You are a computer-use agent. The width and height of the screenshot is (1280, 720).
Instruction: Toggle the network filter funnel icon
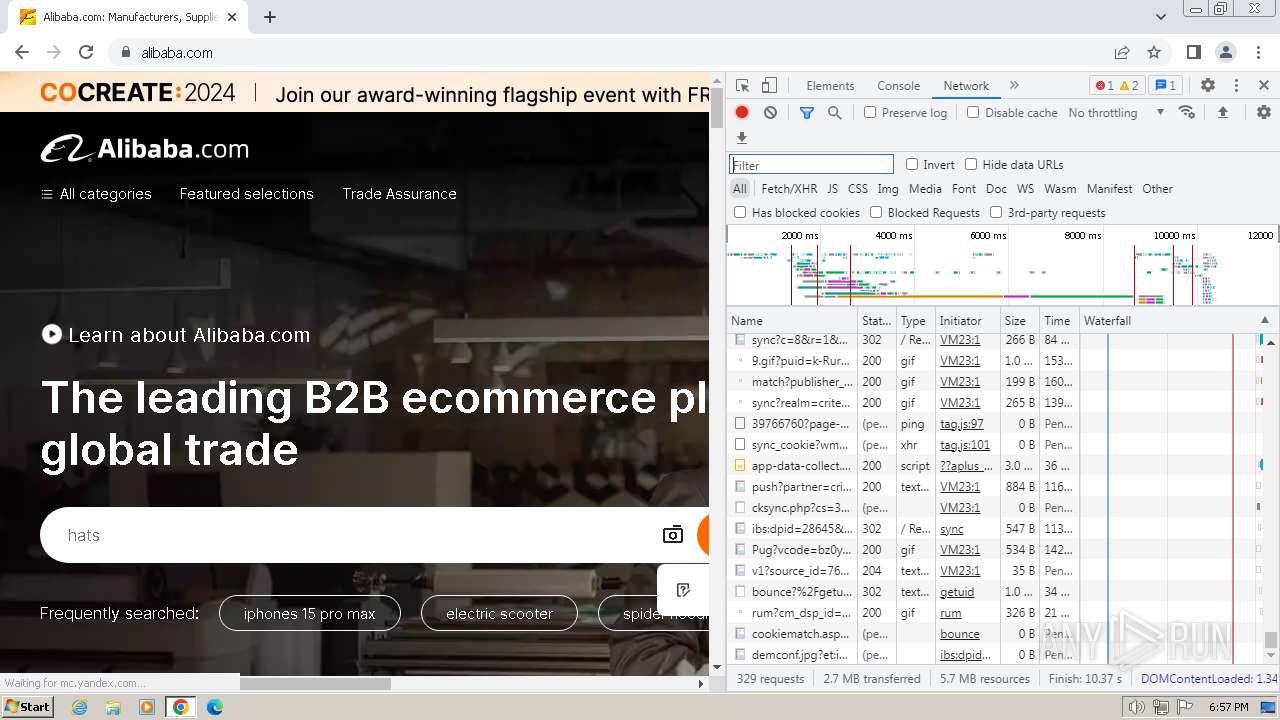[807, 113]
